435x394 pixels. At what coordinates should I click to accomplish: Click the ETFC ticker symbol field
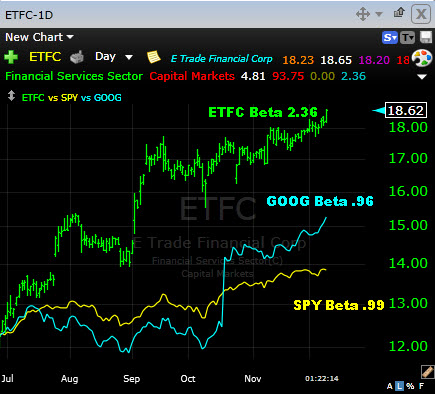click(45, 57)
